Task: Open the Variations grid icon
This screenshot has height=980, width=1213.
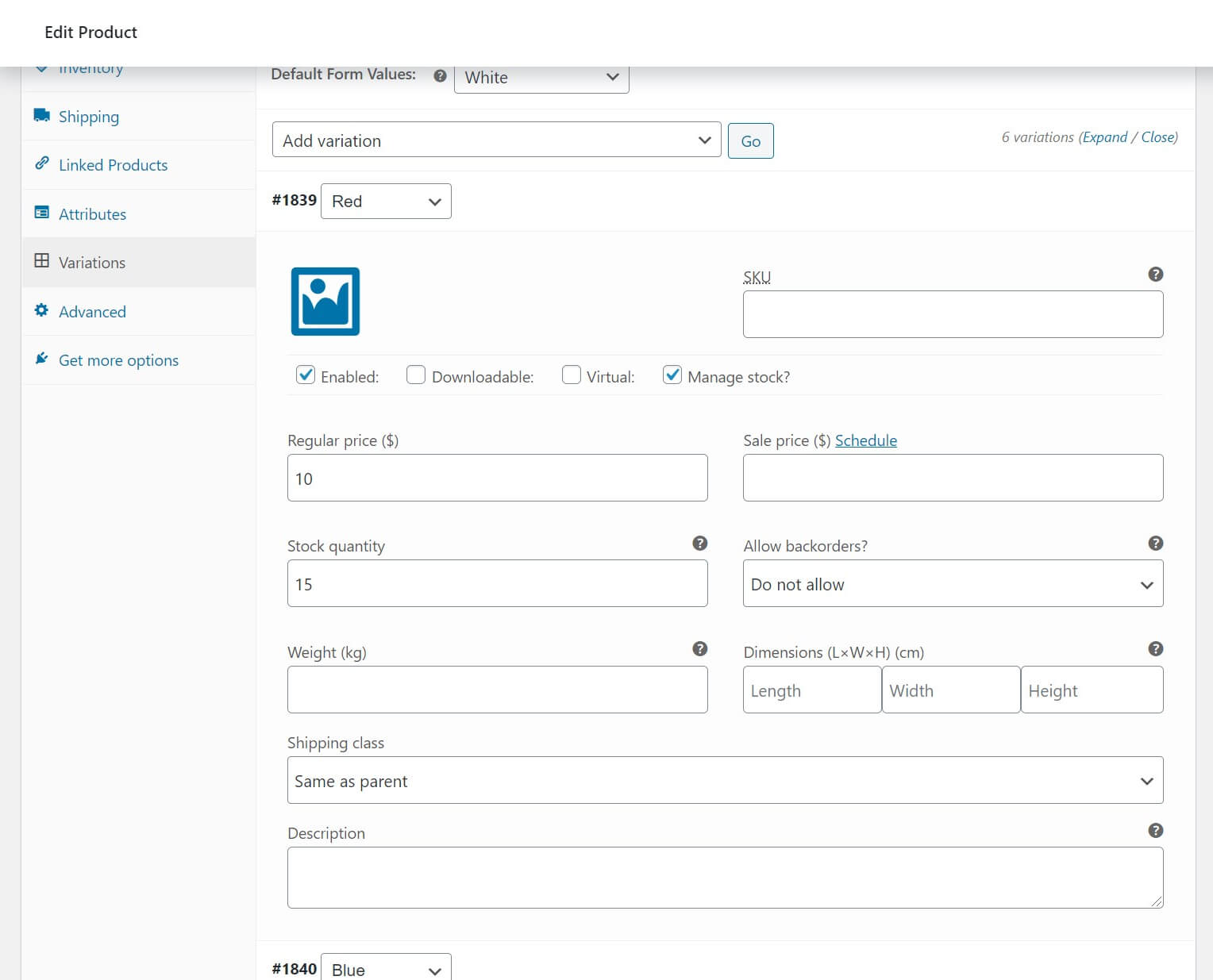Action: click(42, 262)
